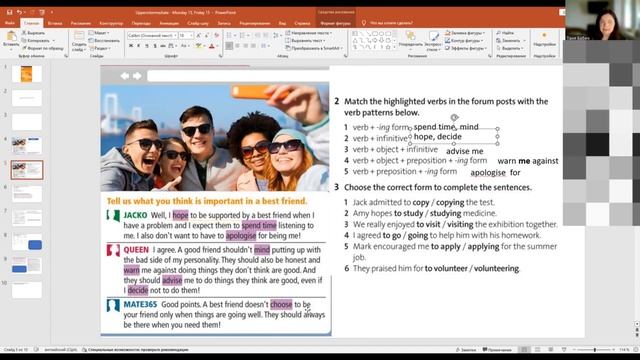Click rotation handle above selected text box
The height and width of the screenshot is (360, 640).
pyautogui.click(x=454, y=118)
